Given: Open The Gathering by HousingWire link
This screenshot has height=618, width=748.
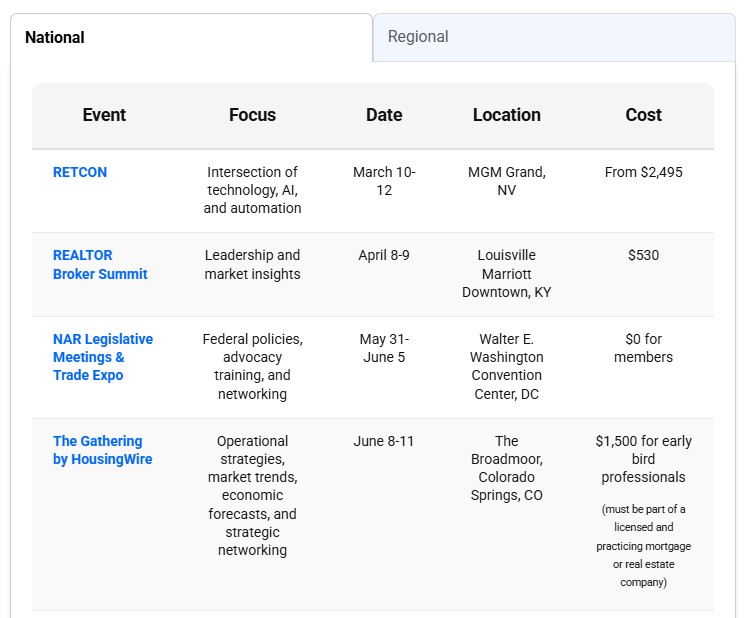Looking at the screenshot, I should tap(103, 450).
